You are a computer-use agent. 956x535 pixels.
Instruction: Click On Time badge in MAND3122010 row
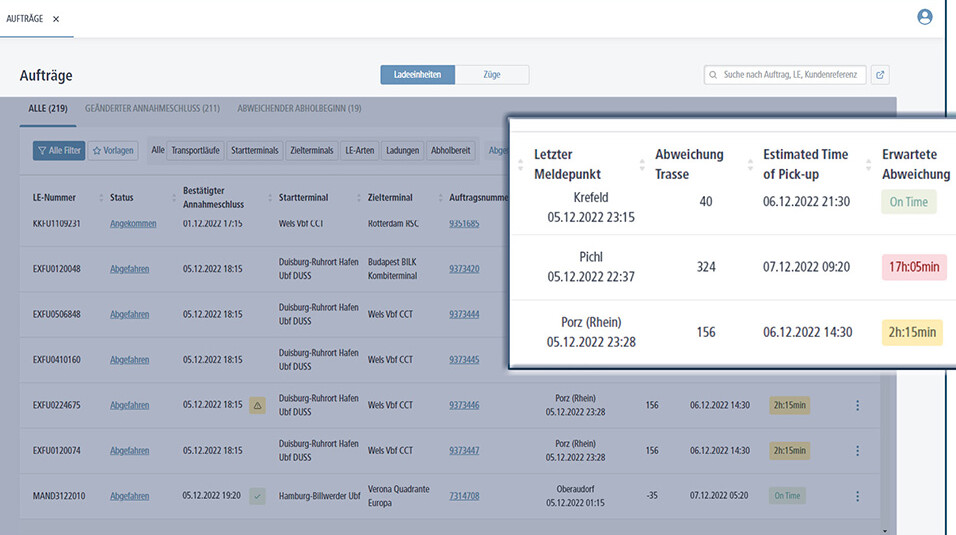pos(787,496)
